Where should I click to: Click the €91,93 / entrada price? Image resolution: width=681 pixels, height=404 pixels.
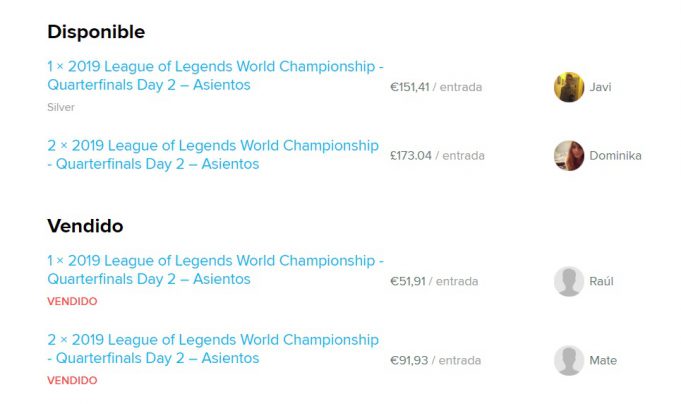click(x=434, y=360)
